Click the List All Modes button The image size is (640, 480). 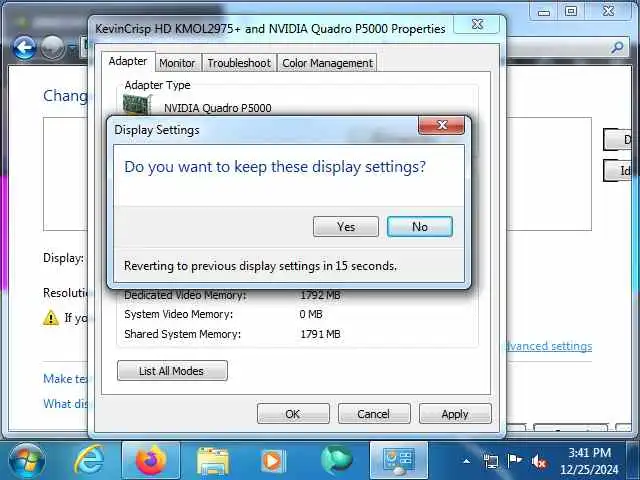172,371
